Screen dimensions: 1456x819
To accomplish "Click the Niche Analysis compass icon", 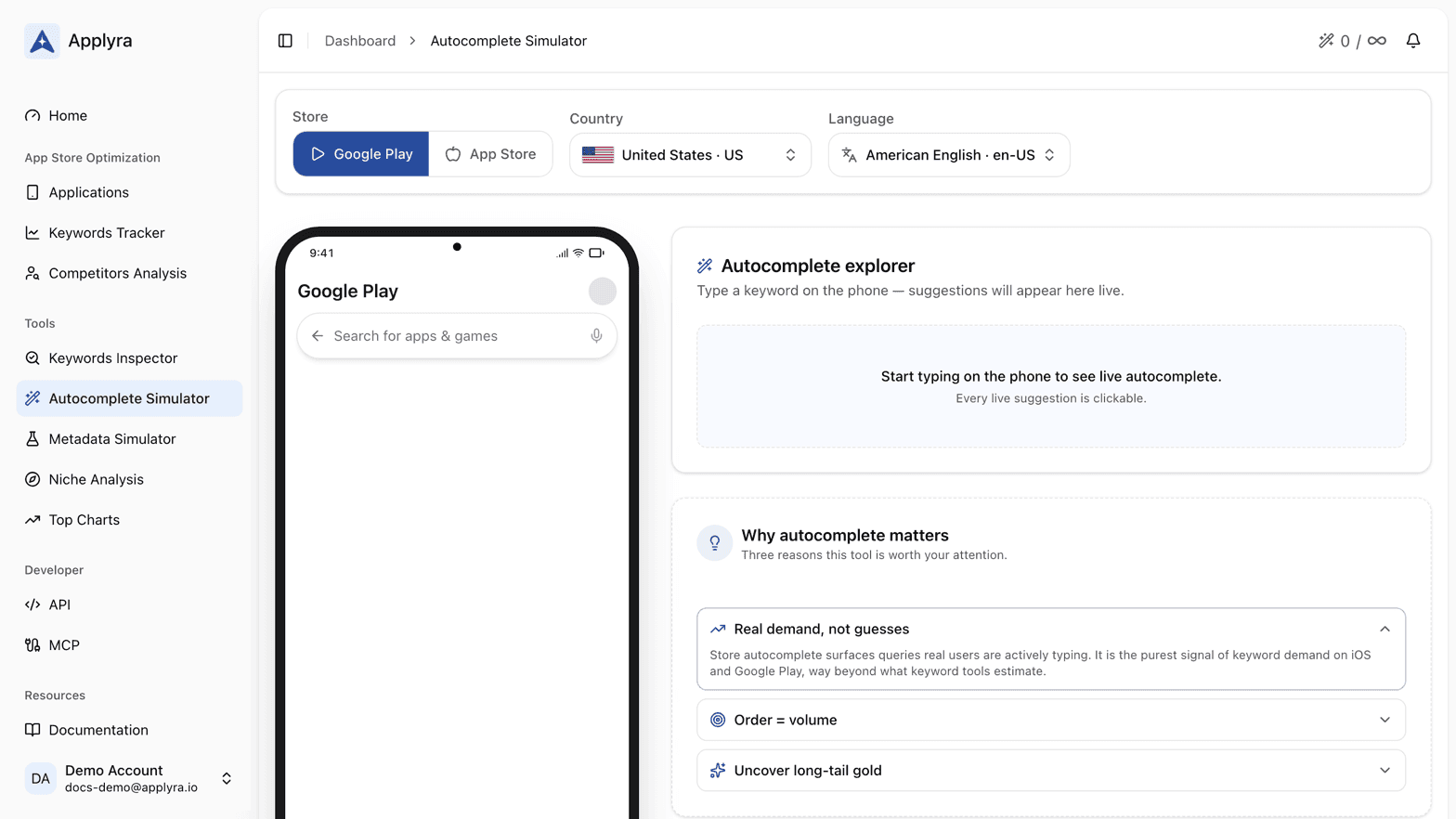I will (32, 479).
